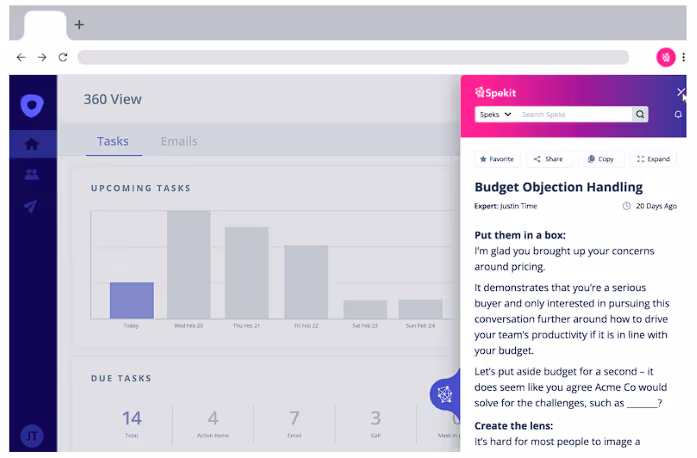Click the Spekit logo in panel header
The height and width of the screenshot is (458, 697).
pyautogui.click(x=496, y=92)
